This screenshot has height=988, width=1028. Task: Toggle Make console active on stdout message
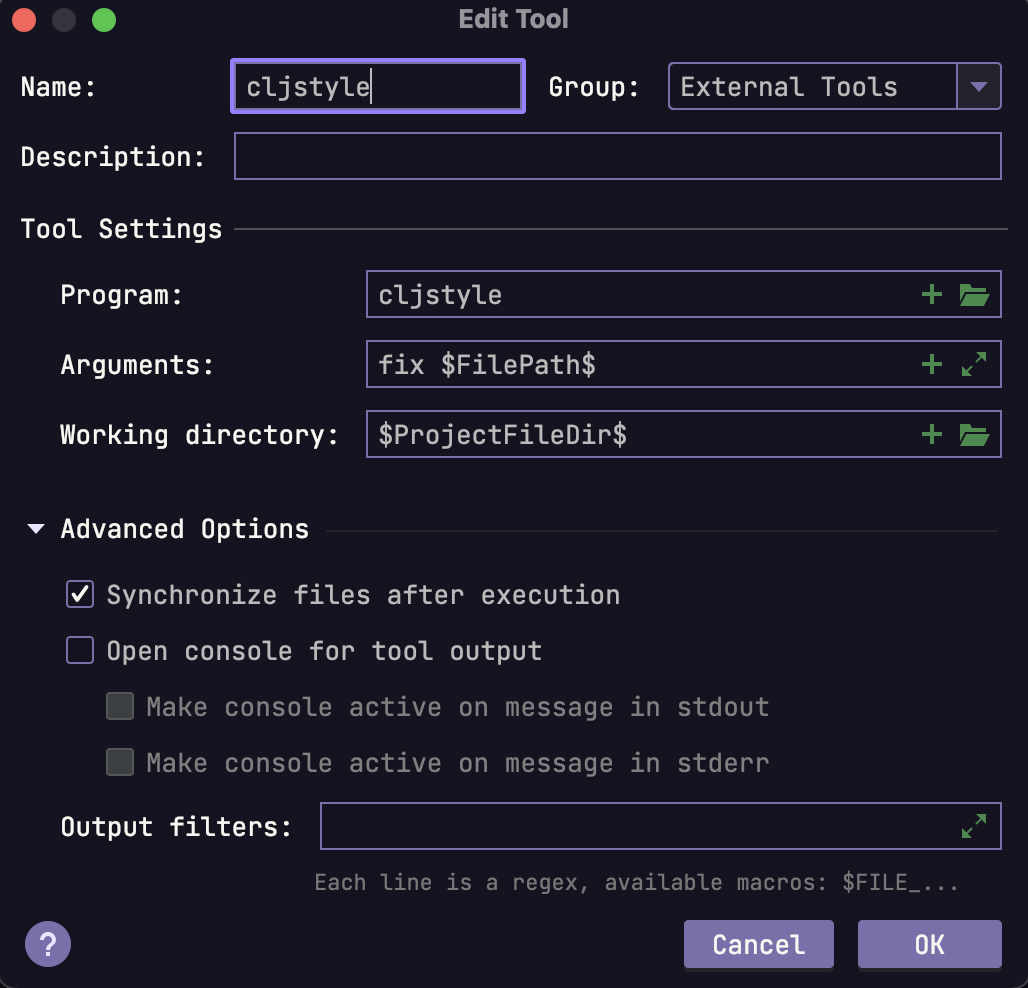pos(120,707)
